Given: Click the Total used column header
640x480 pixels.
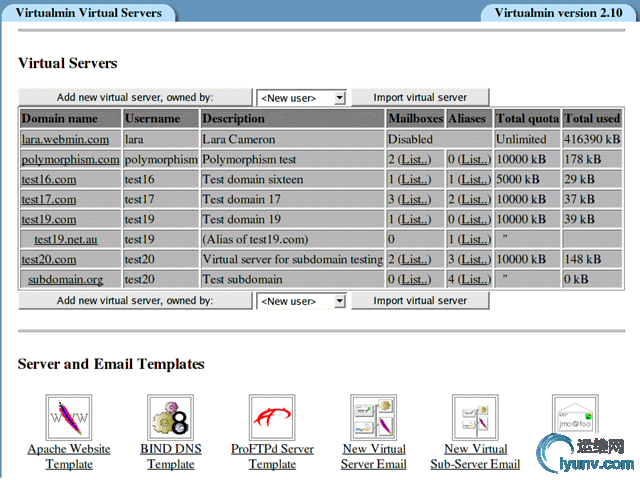Looking at the screenshot, I should 592,119.
